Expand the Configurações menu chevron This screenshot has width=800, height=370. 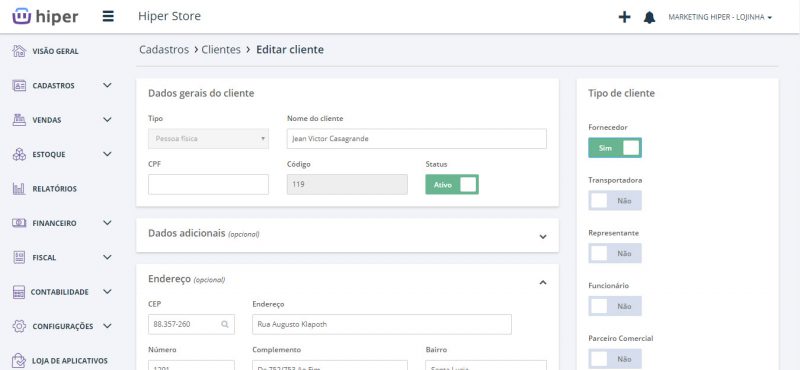[107, 326]
